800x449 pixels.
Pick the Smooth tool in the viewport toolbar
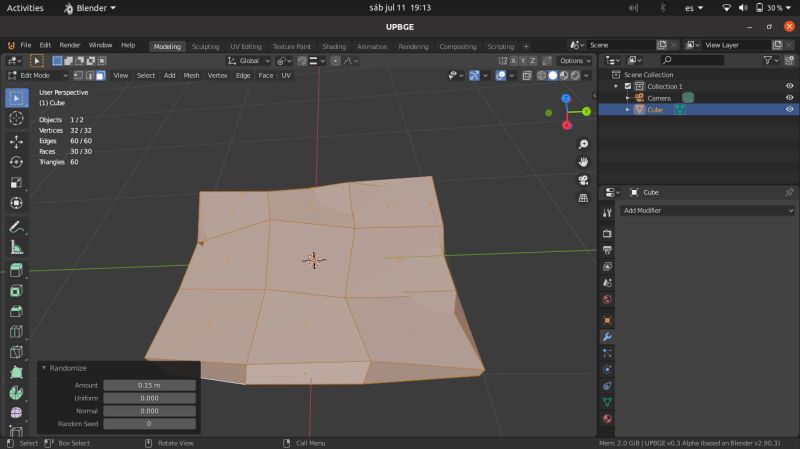pyautogui.click(x=16, y=412)
